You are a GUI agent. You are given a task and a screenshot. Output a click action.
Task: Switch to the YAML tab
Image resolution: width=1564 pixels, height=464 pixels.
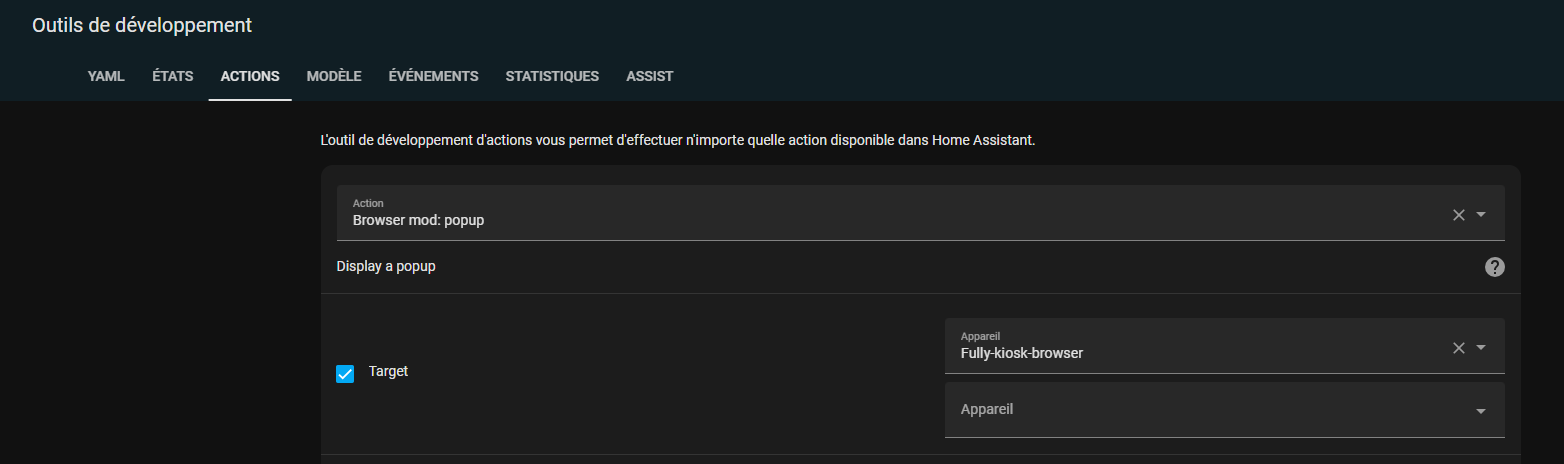click(106, 76)
